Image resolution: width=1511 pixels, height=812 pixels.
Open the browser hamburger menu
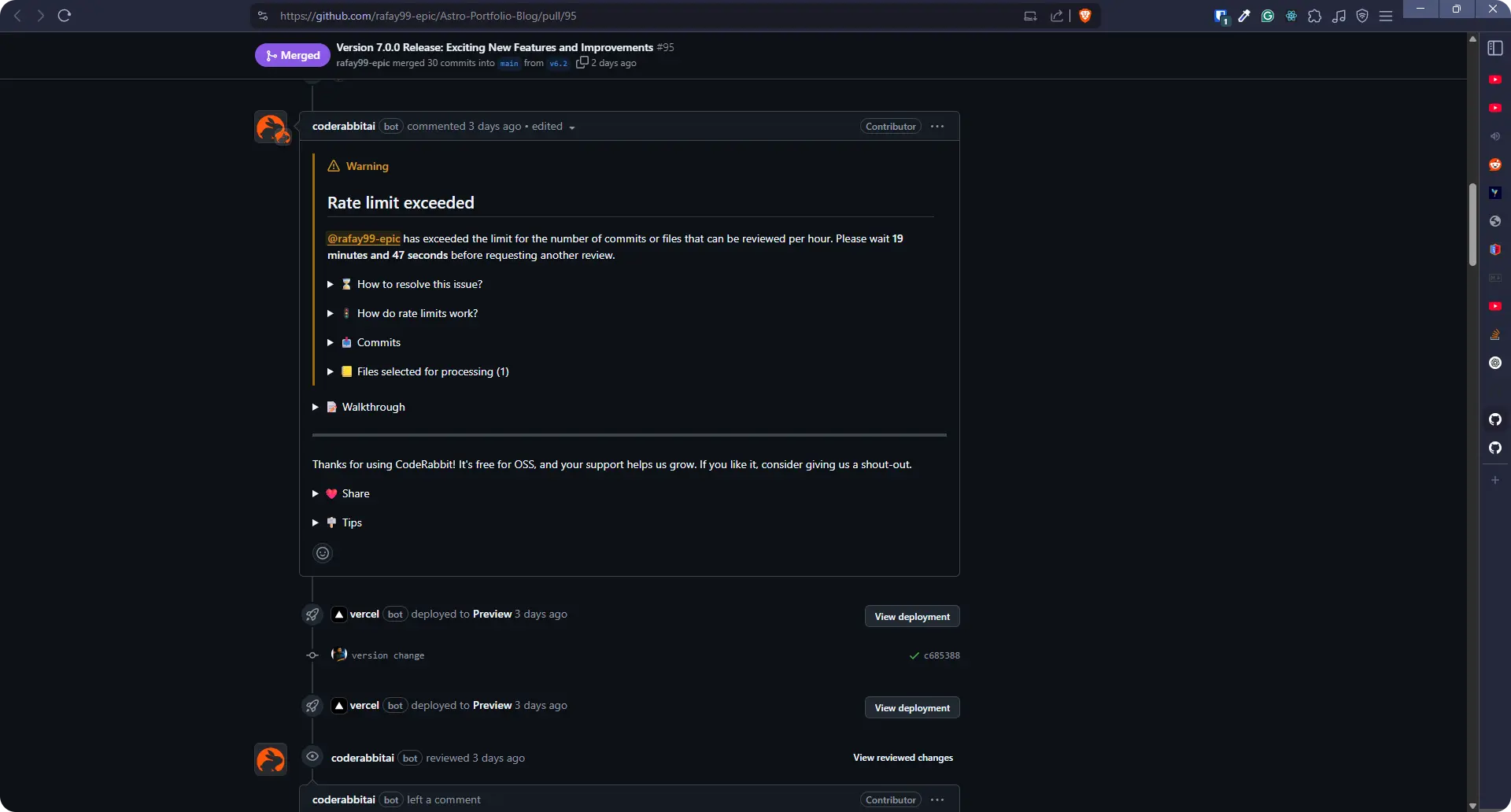(x=1386, y=16)
